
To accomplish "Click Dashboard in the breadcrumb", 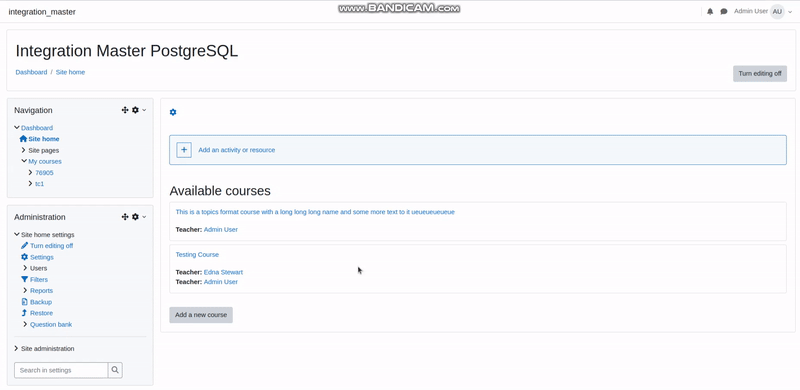I will tap(31, 72).
